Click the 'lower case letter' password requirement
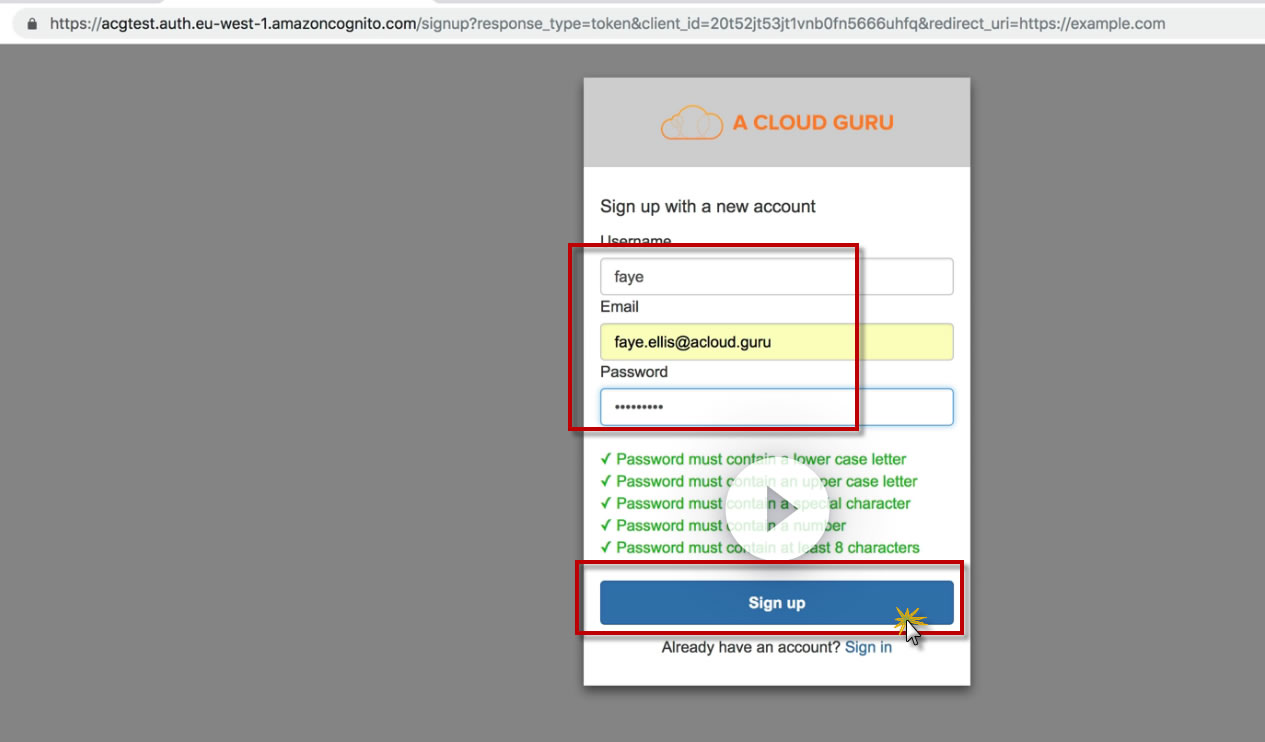Screen dimensions: 1265x742 753,459
